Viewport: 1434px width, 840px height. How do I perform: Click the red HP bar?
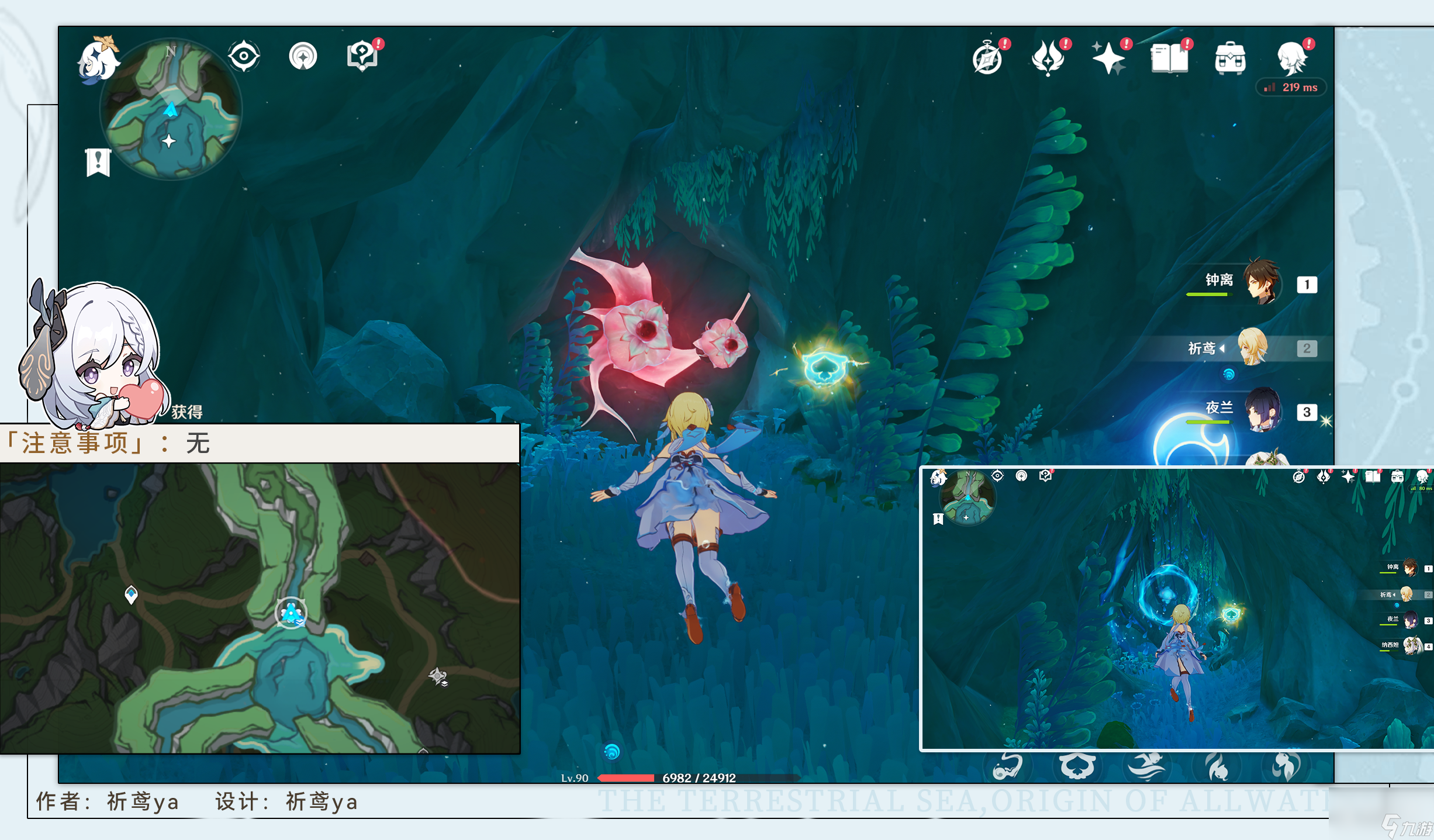626,777
